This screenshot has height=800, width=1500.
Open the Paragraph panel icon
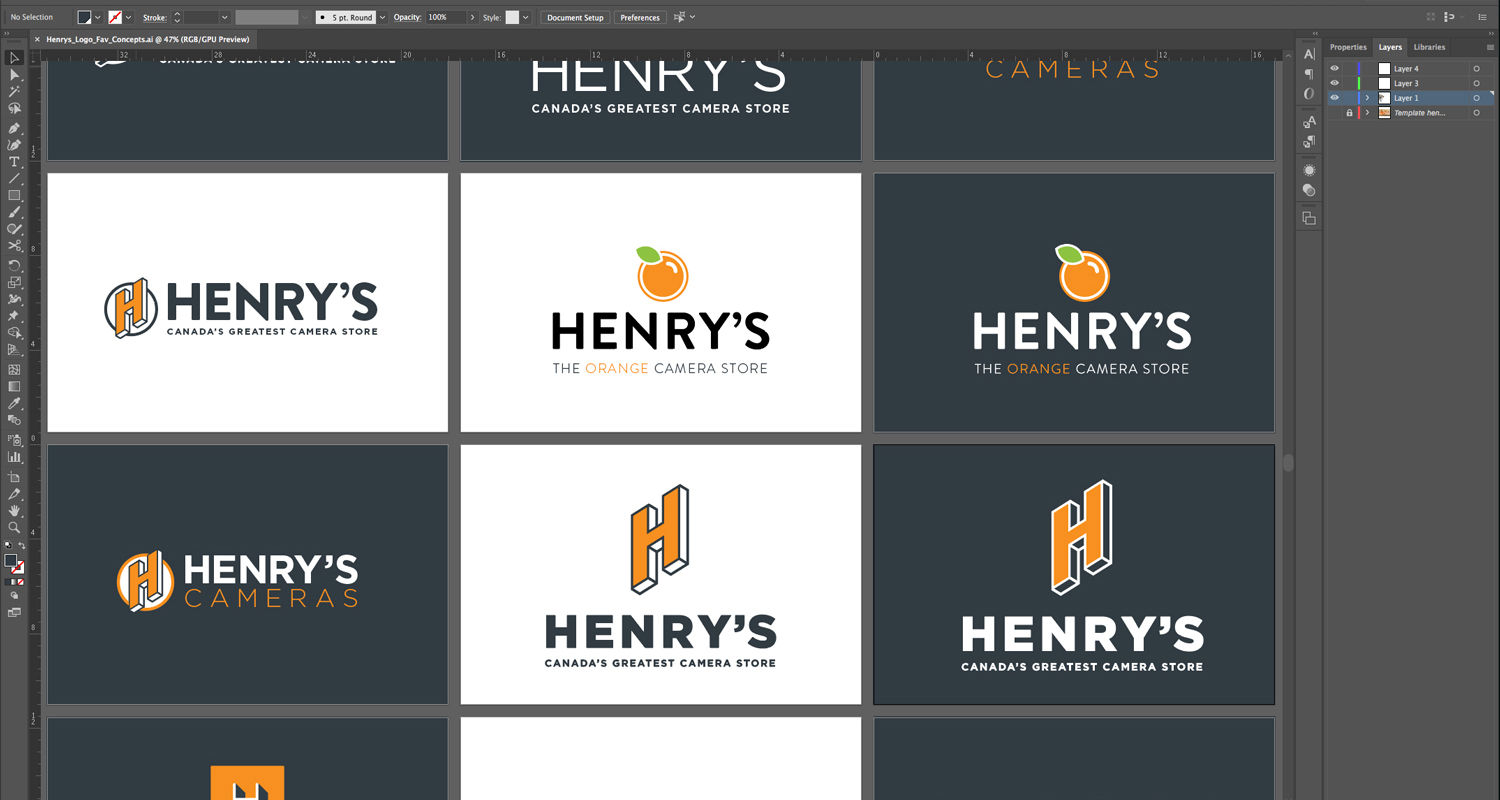(1309, 74)
